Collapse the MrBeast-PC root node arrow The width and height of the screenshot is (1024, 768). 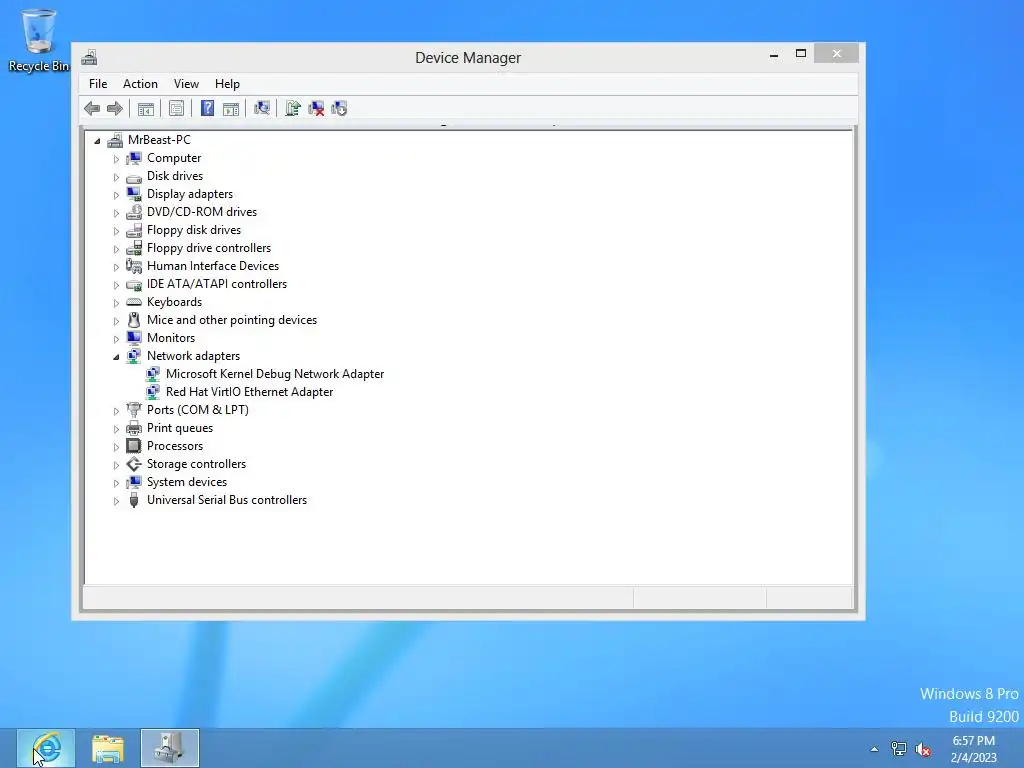[x=97, y=140]
